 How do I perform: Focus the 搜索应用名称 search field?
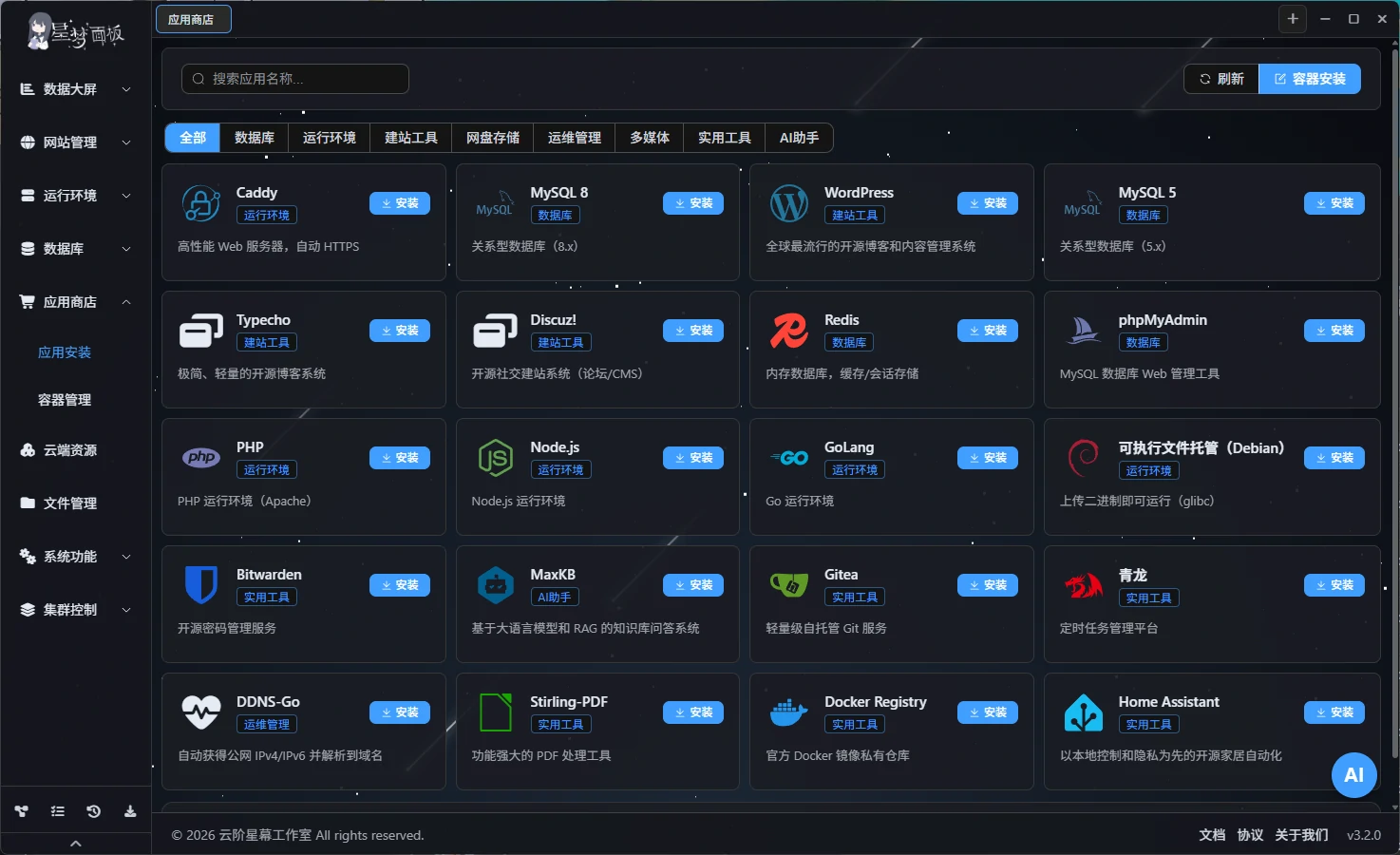295,79
